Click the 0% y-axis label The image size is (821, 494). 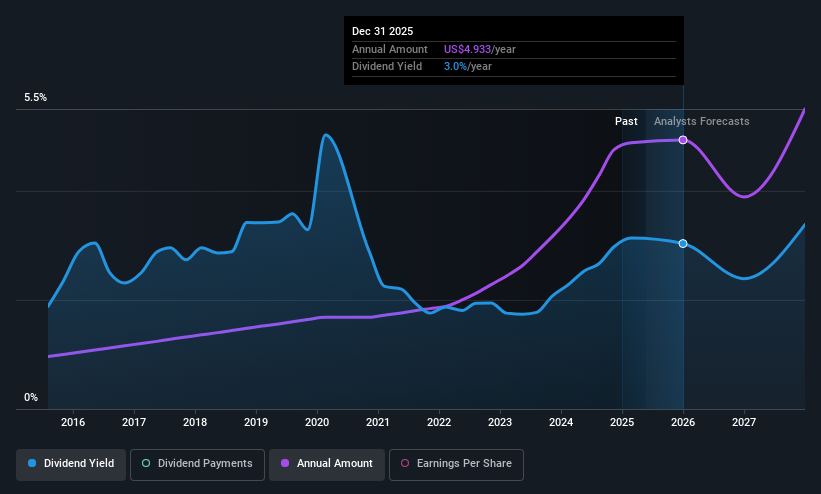pyautogui.click(x=31, y=398)
